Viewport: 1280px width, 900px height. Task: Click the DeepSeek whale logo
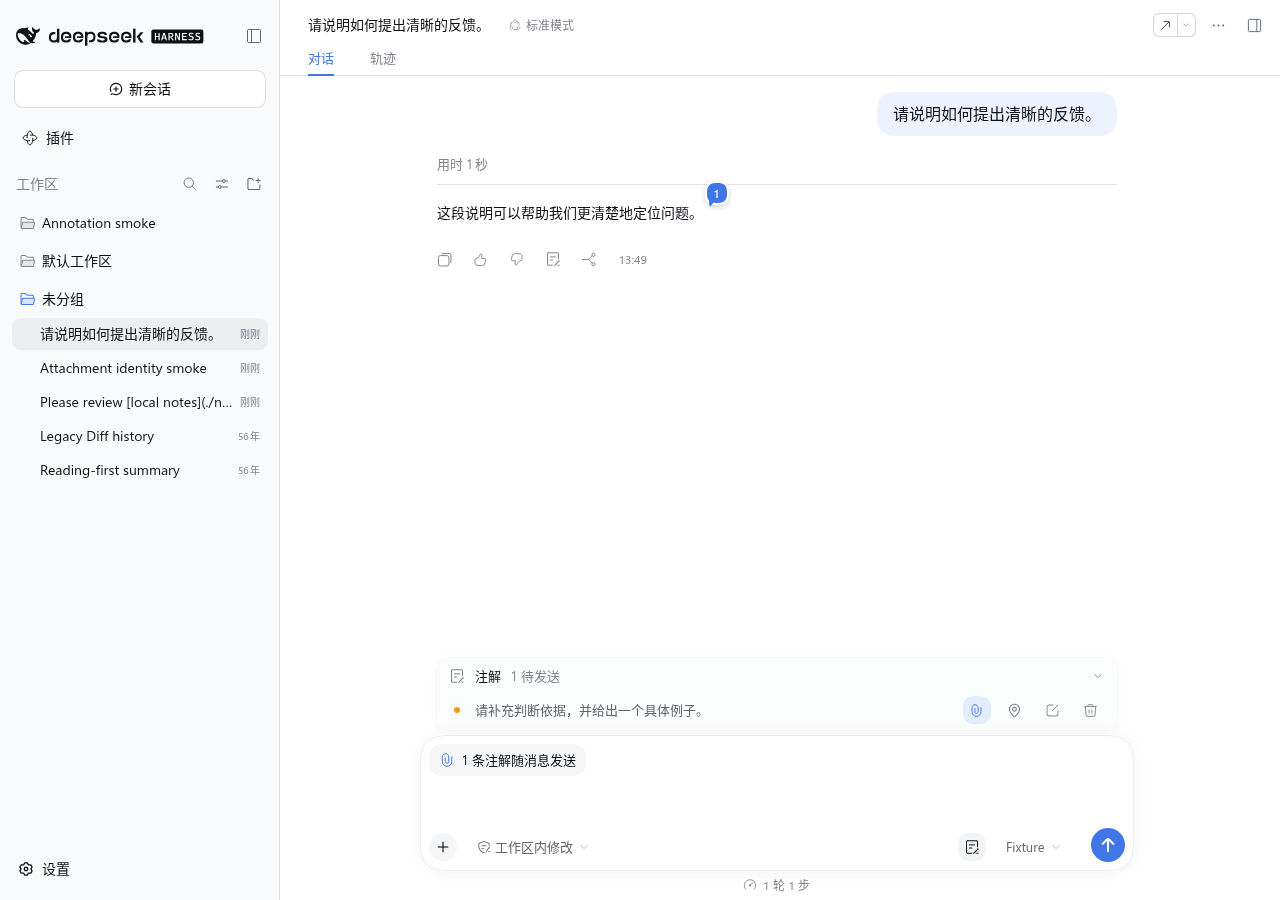point(28,36)
